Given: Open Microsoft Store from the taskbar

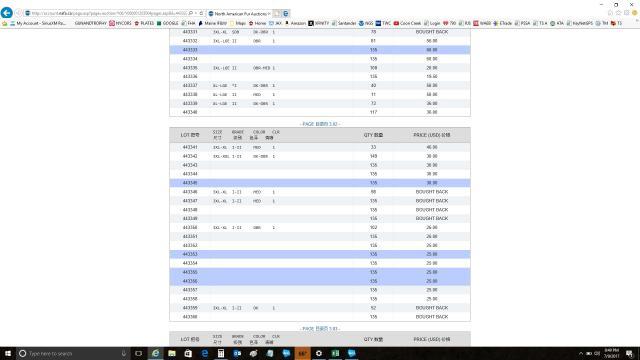Looking at the screenshot, I should pos(188,353).
